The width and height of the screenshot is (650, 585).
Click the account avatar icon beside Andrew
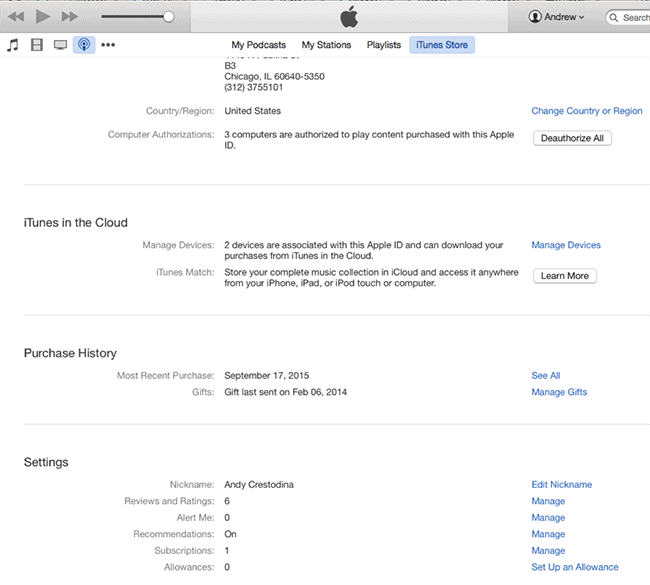[535, 17]
